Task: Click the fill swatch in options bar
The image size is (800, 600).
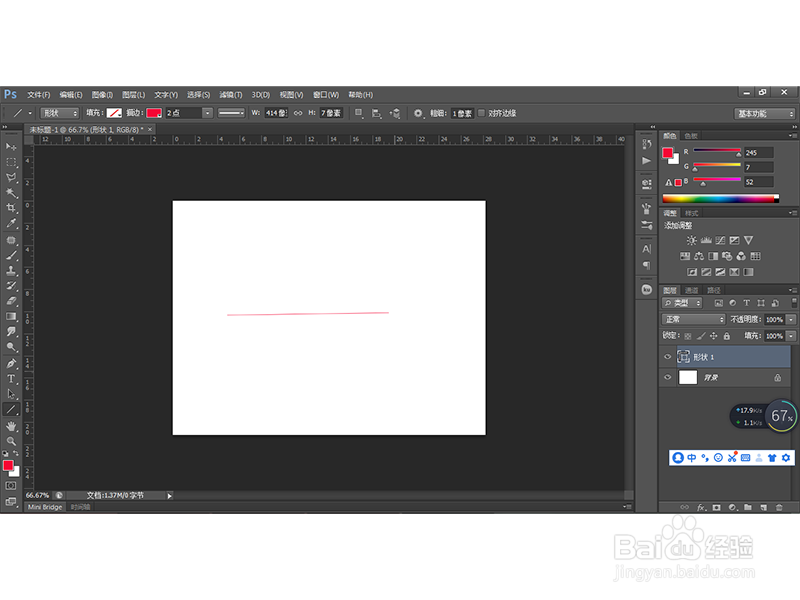Action: point(114,113)
